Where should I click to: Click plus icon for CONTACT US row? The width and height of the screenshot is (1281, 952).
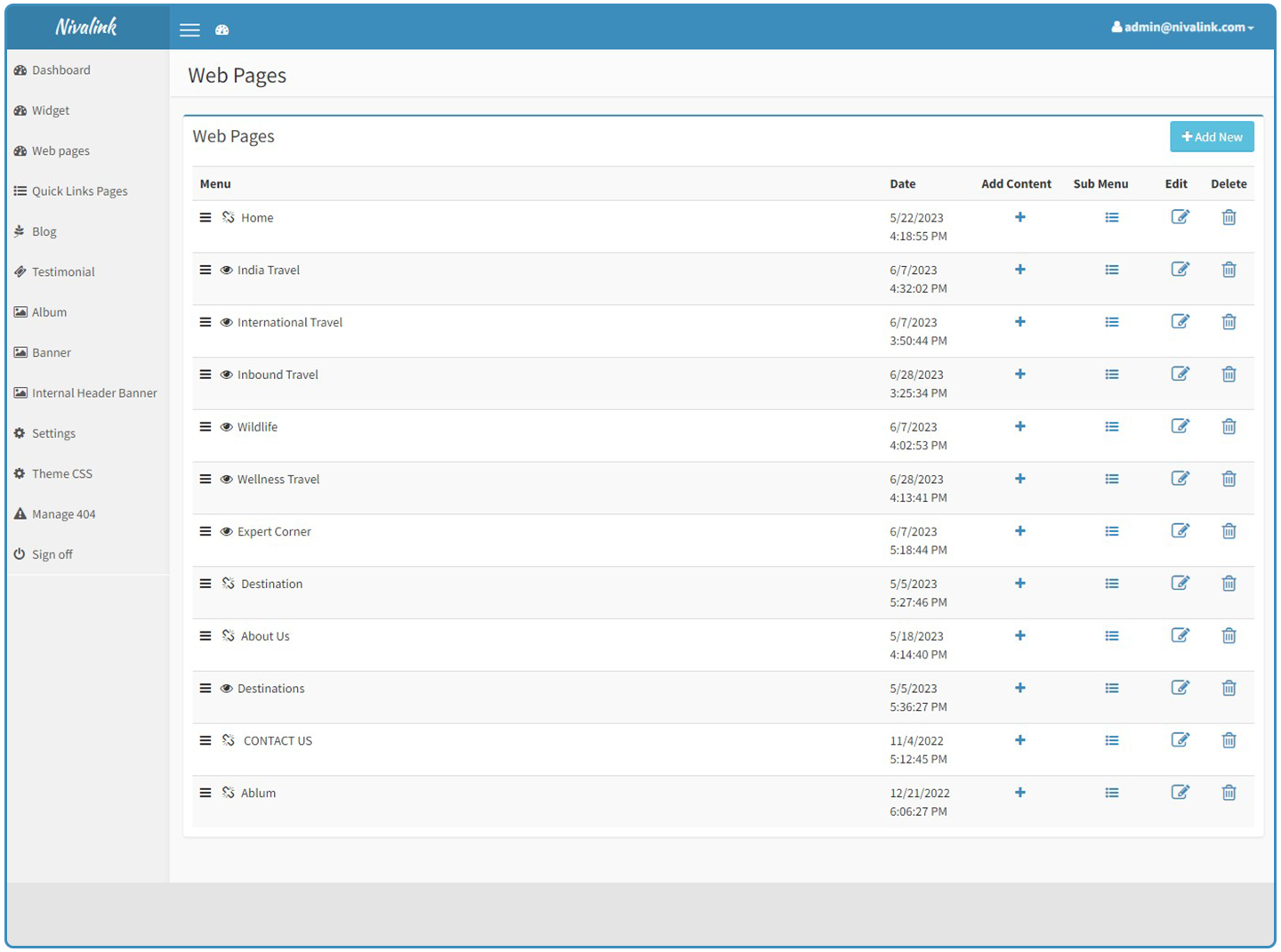(x=1019, y=740)
